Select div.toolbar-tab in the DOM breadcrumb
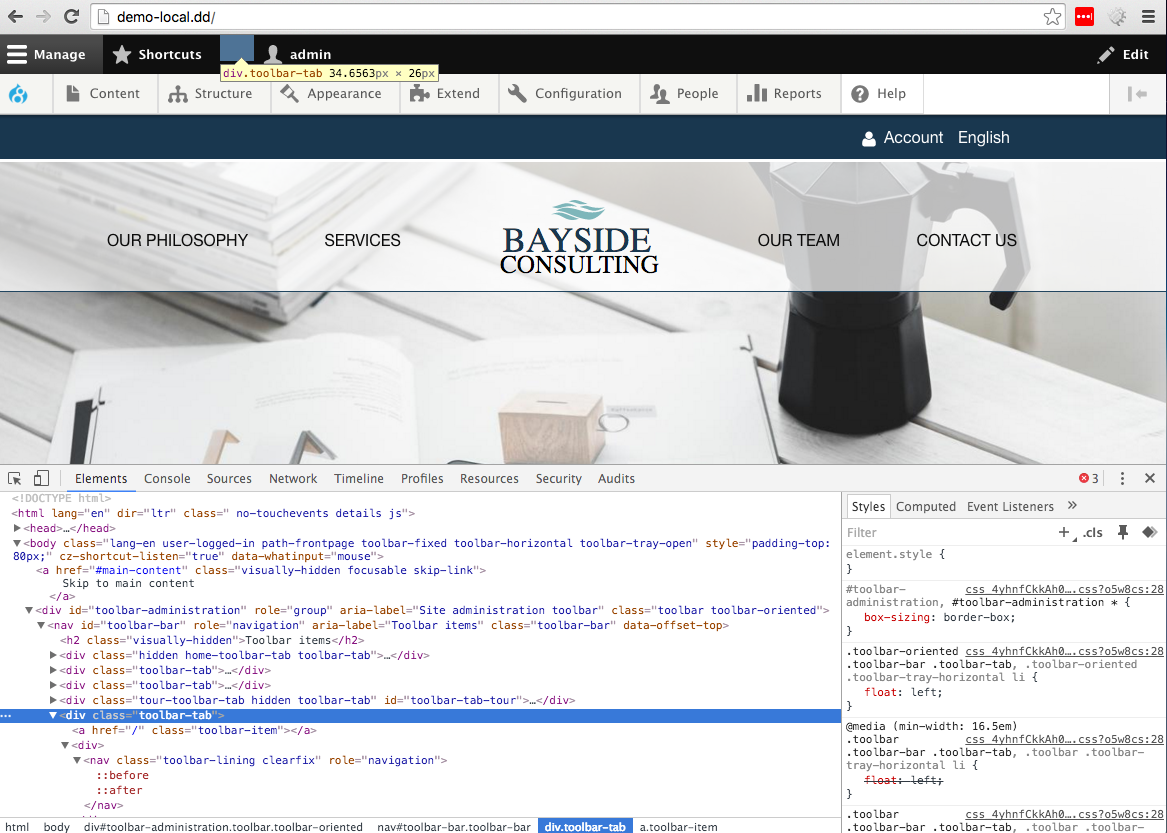Viewport: 1167px width, 833px height. point(585,826)
